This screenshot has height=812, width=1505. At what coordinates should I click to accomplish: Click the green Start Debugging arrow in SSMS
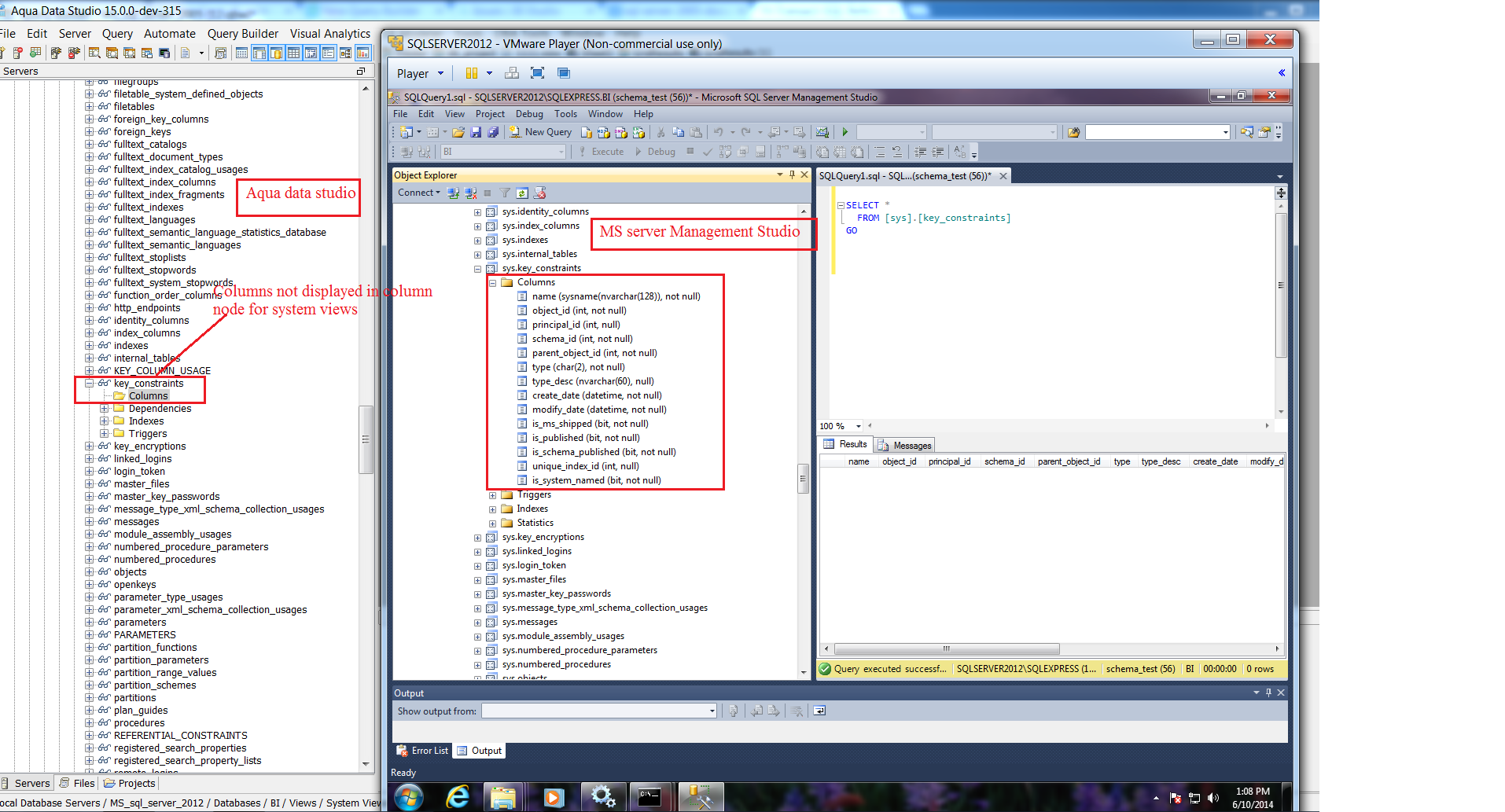point(845,132)
